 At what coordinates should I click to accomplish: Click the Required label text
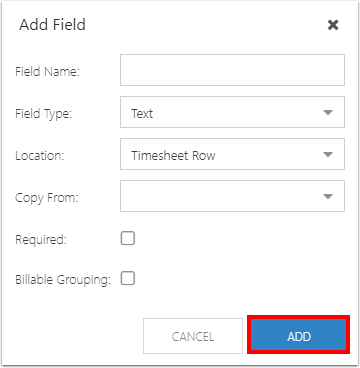coord(41,240)
